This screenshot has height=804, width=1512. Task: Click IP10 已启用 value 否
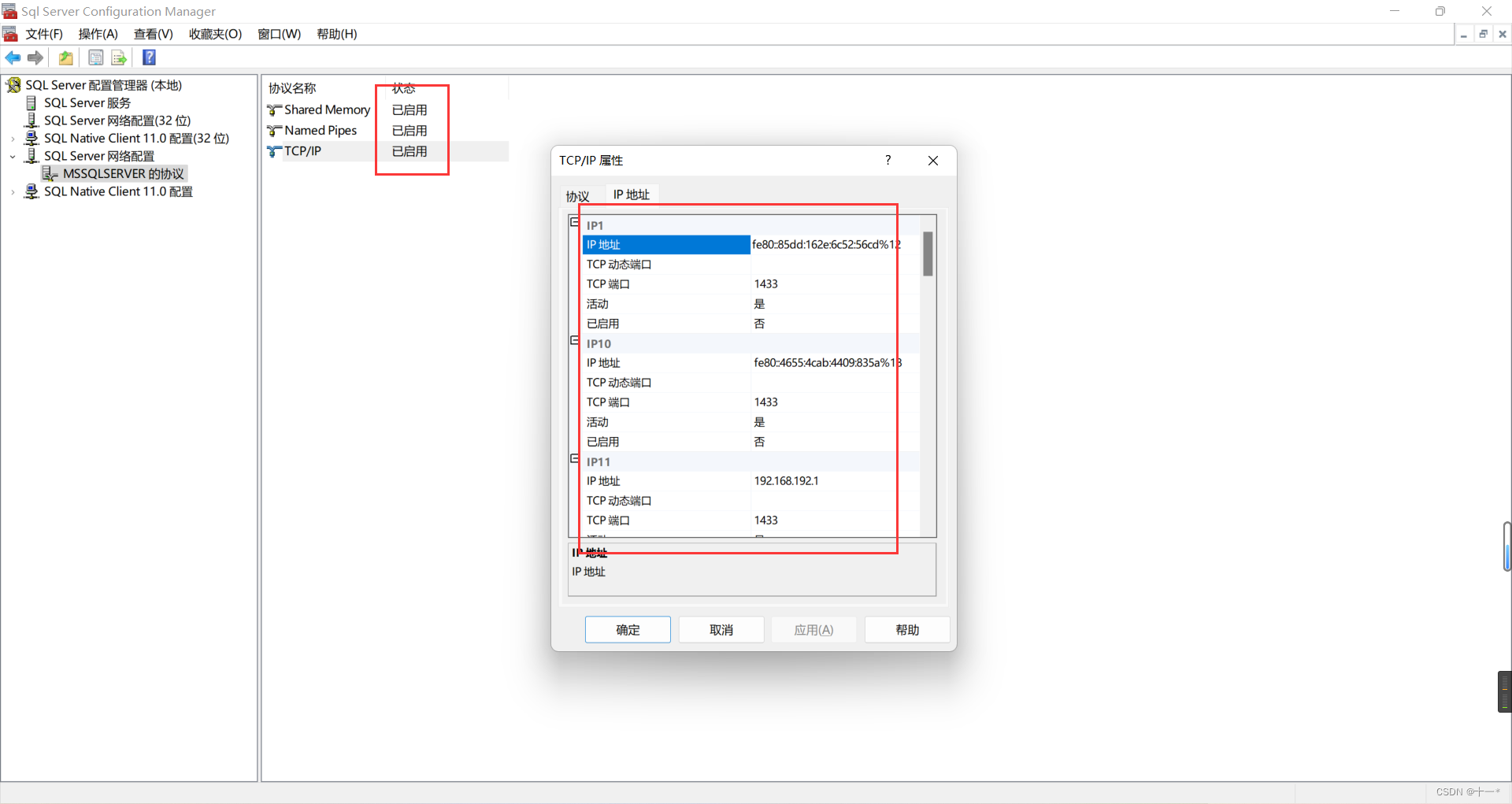point(759,442)
